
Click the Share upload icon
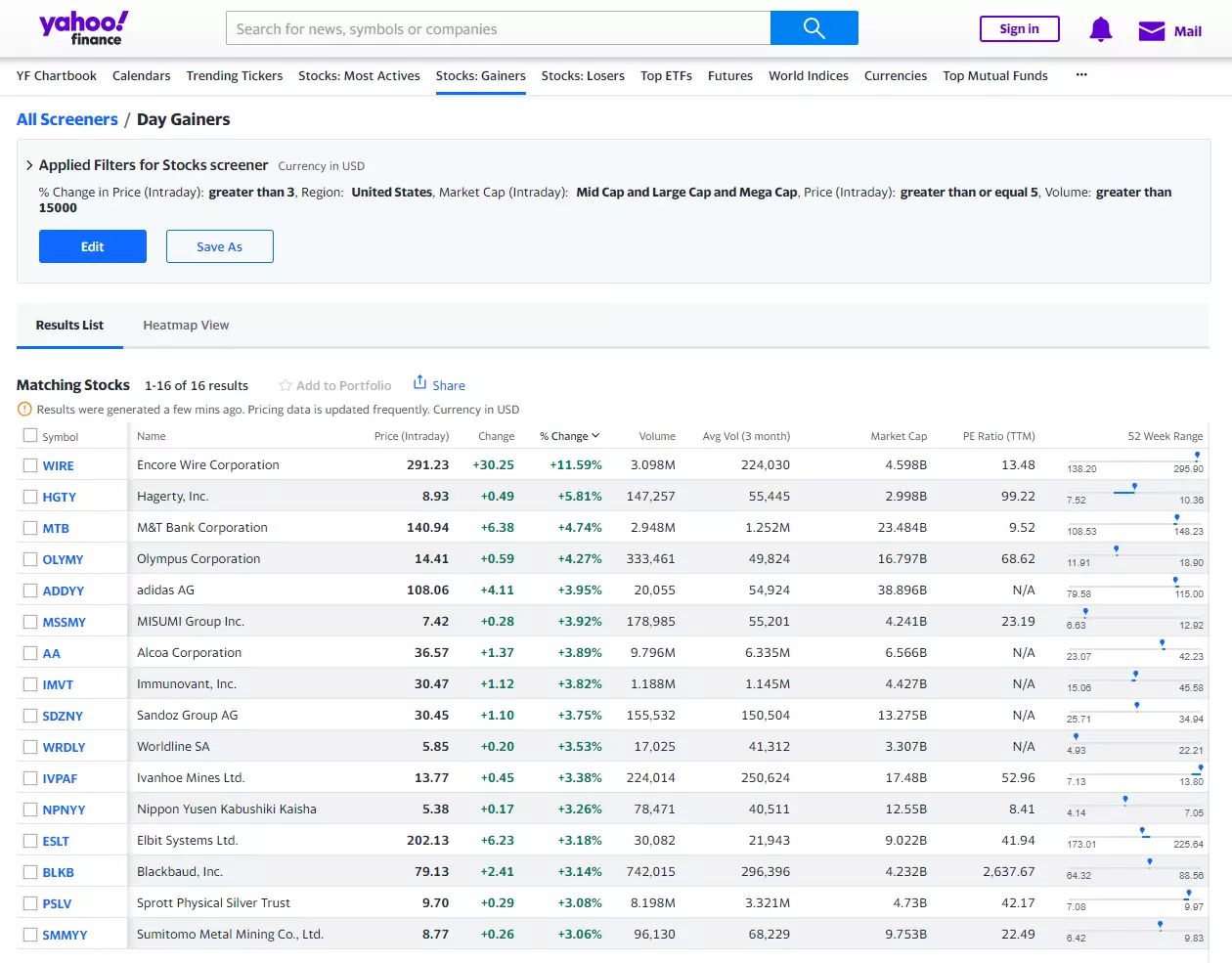[x=419, y=382]
